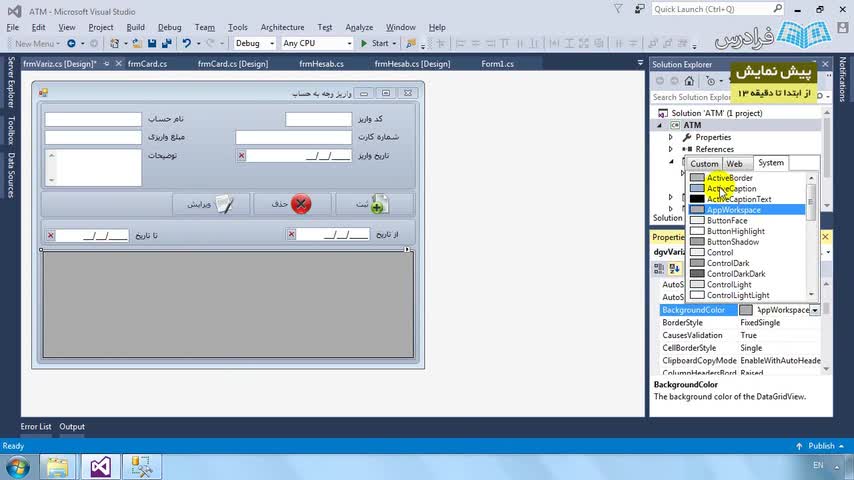Open the Data Sources side panel

coord(11,175)
